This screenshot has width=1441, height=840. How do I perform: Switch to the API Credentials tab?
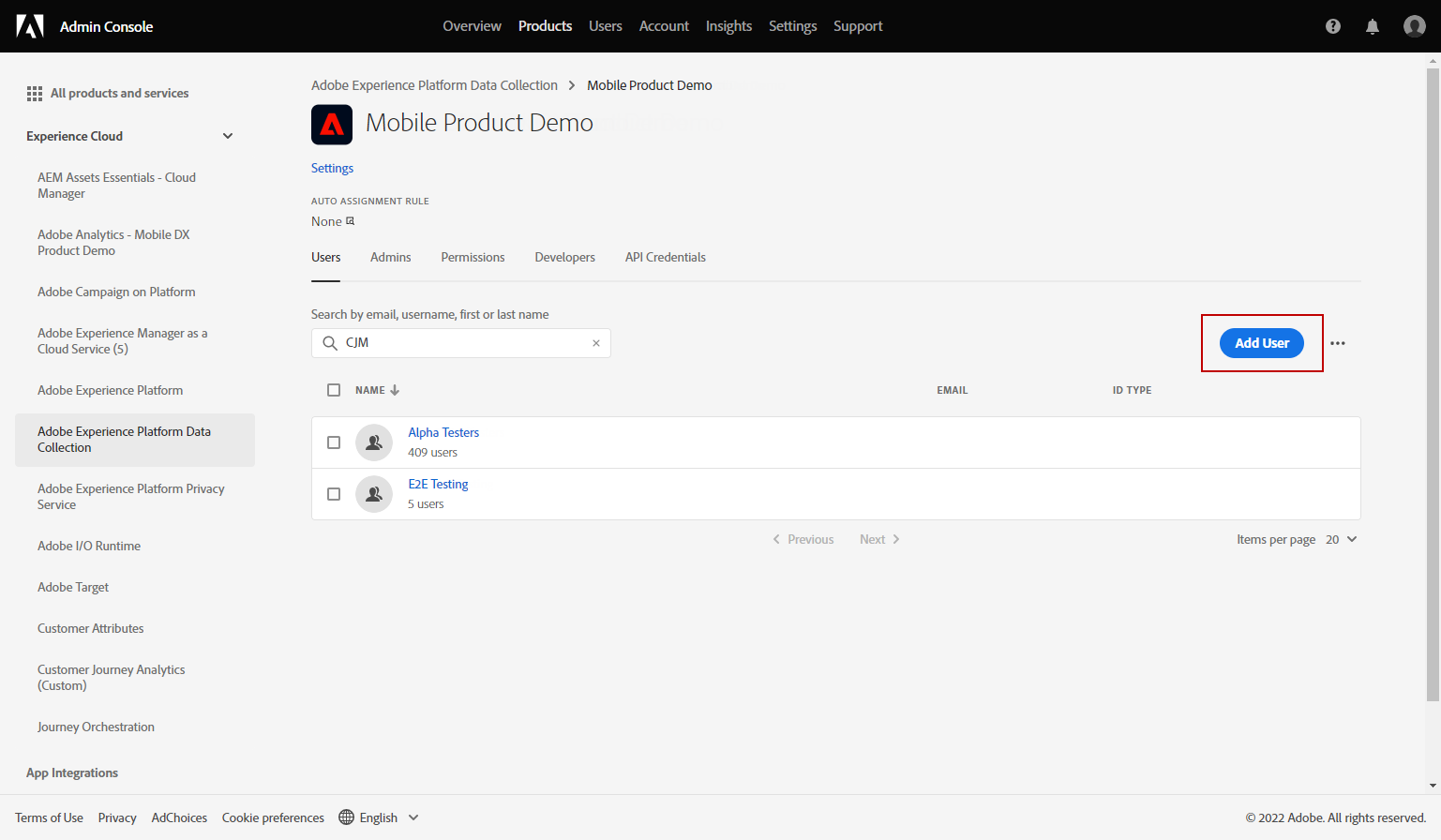coord(666,258)
